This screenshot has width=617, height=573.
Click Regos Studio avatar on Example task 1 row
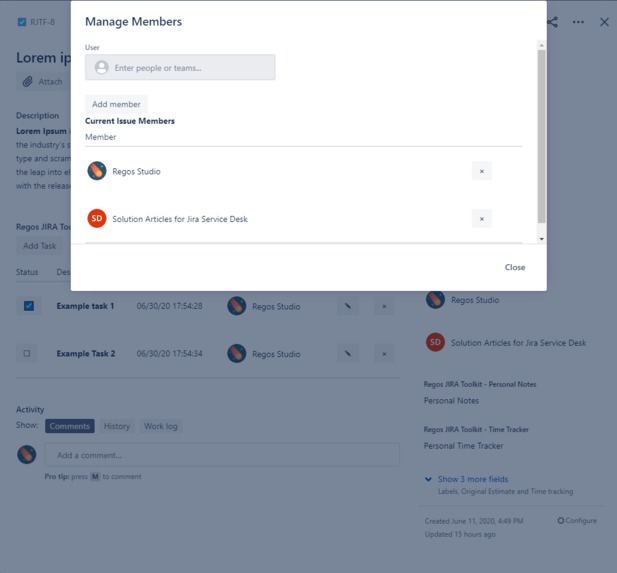pos(237,306)
